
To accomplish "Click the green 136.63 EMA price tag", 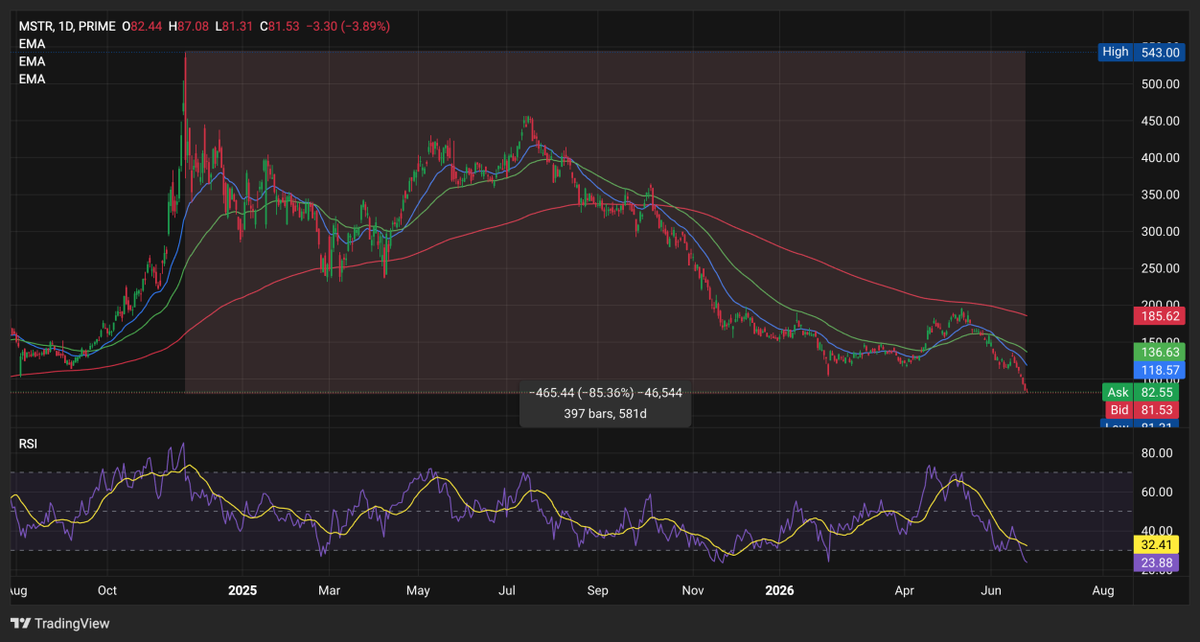I will point(1159,352).
